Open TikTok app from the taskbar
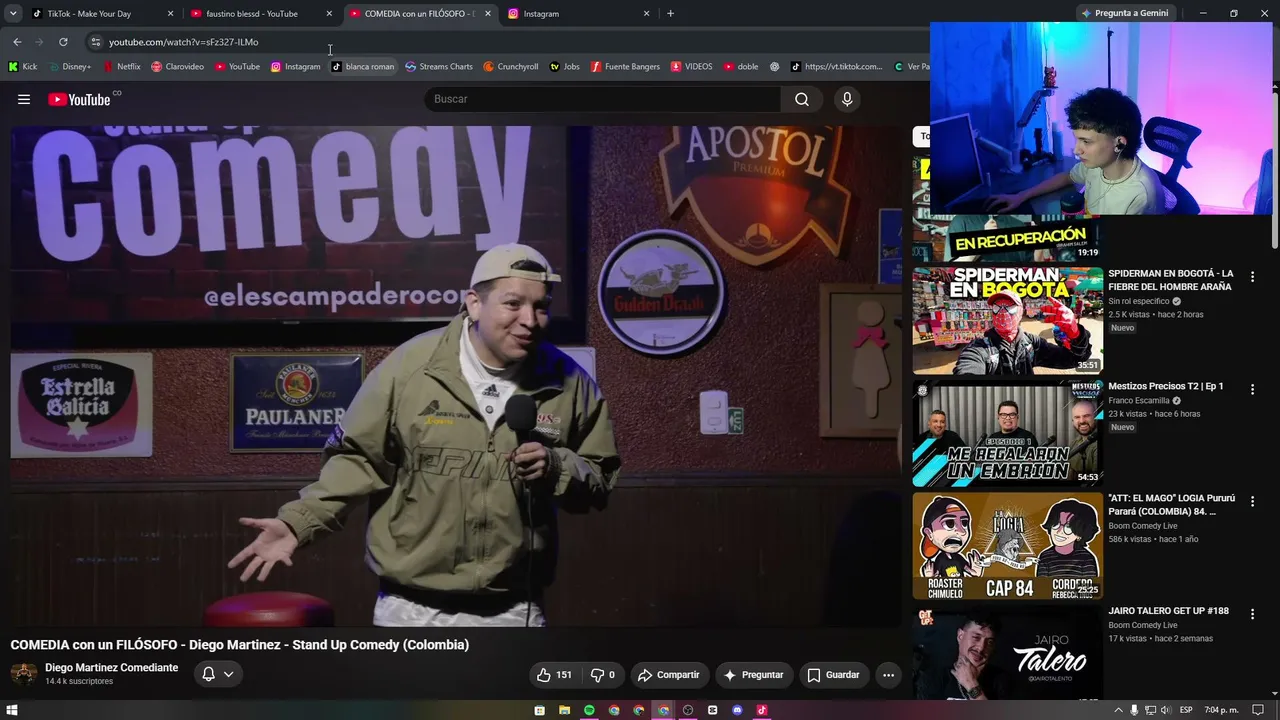The image size is (1280, 720). (762, 710)
